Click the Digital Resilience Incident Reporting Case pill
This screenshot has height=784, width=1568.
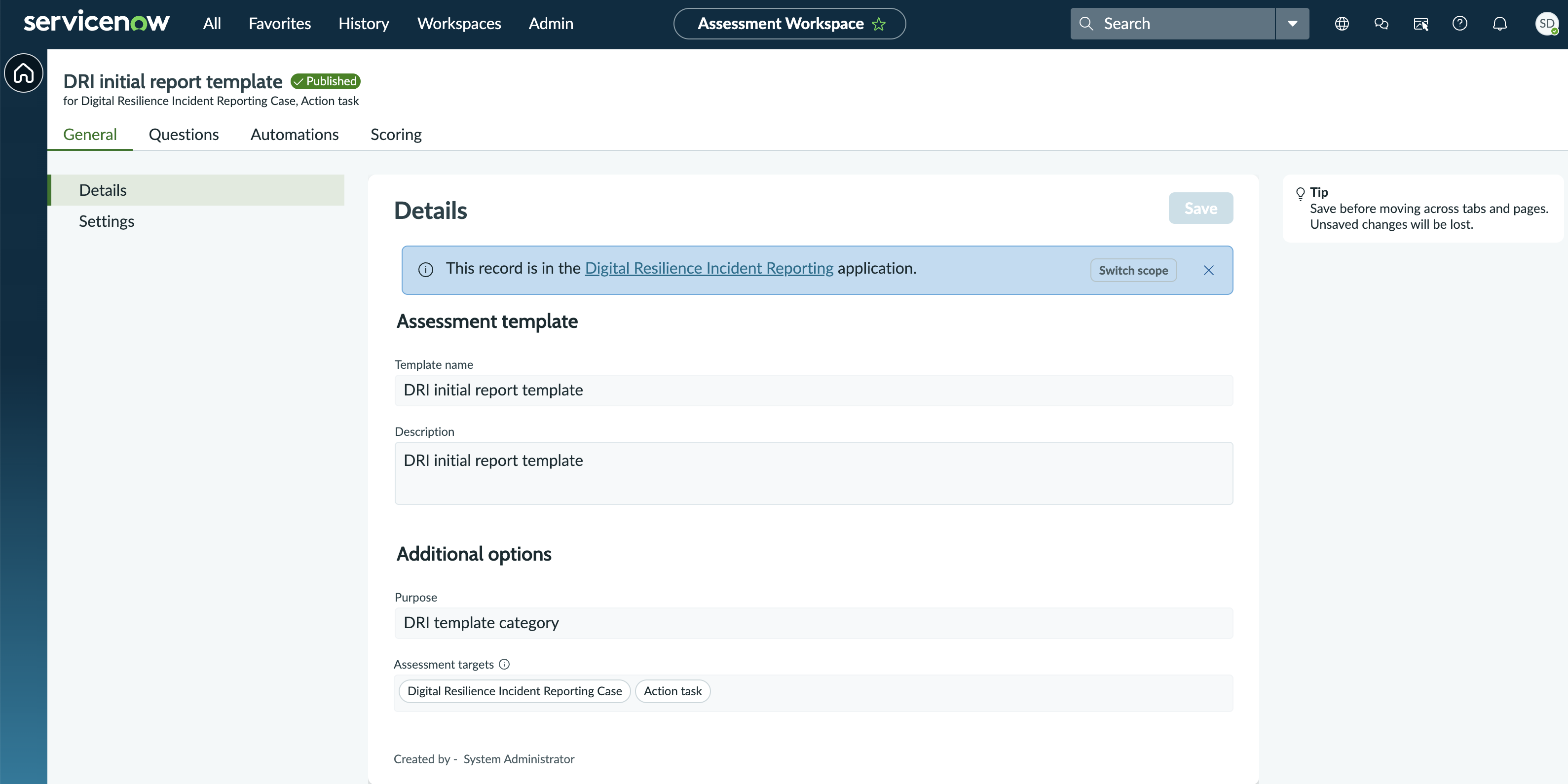(514, 692)
